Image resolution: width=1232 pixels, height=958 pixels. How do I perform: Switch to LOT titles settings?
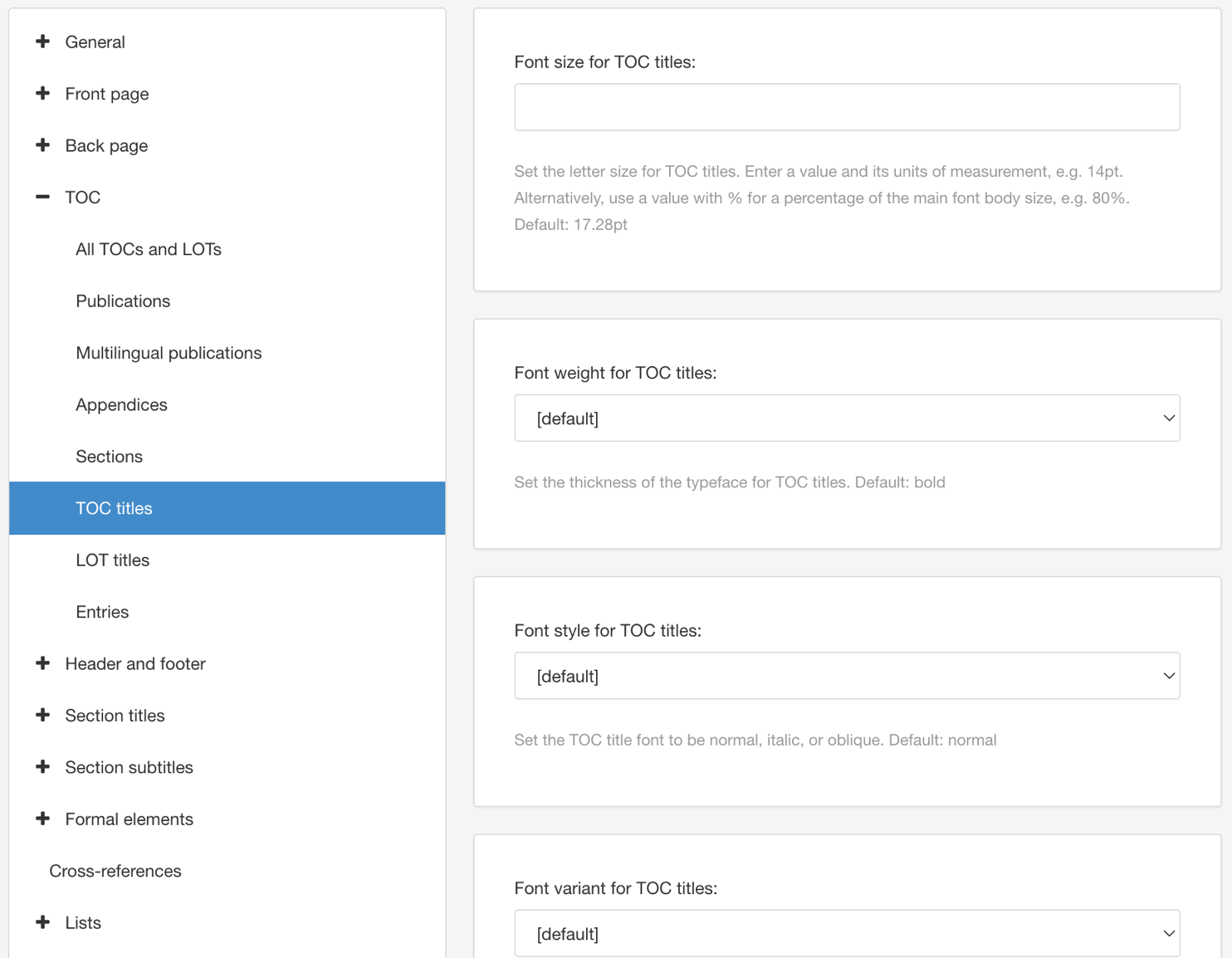tap(112, 560)
